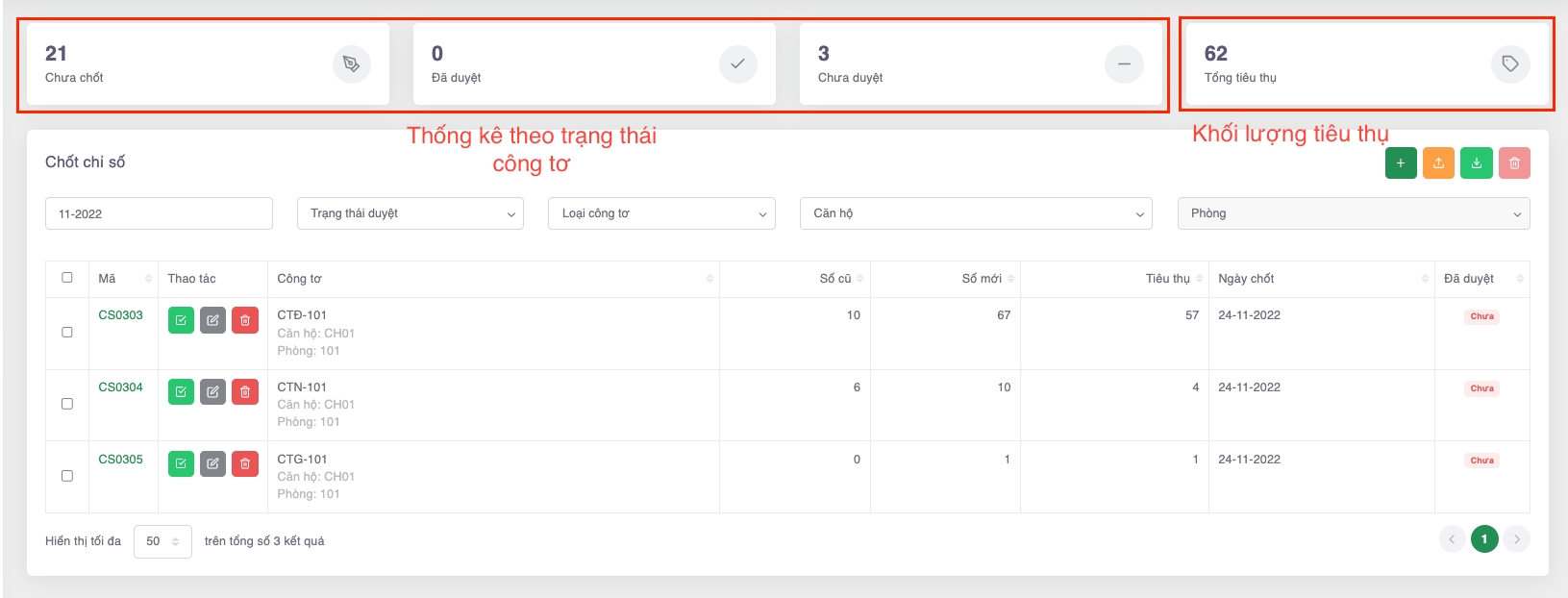Click the 11-2022 month input field
1568x598 pixels.
click(x=159, y=213)
